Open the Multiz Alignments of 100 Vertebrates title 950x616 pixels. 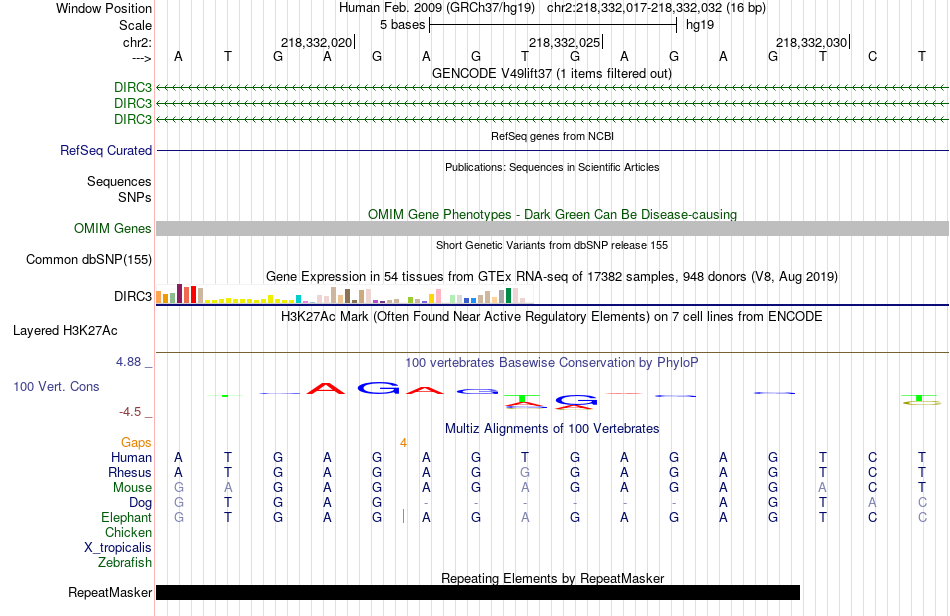pos(552,429)
